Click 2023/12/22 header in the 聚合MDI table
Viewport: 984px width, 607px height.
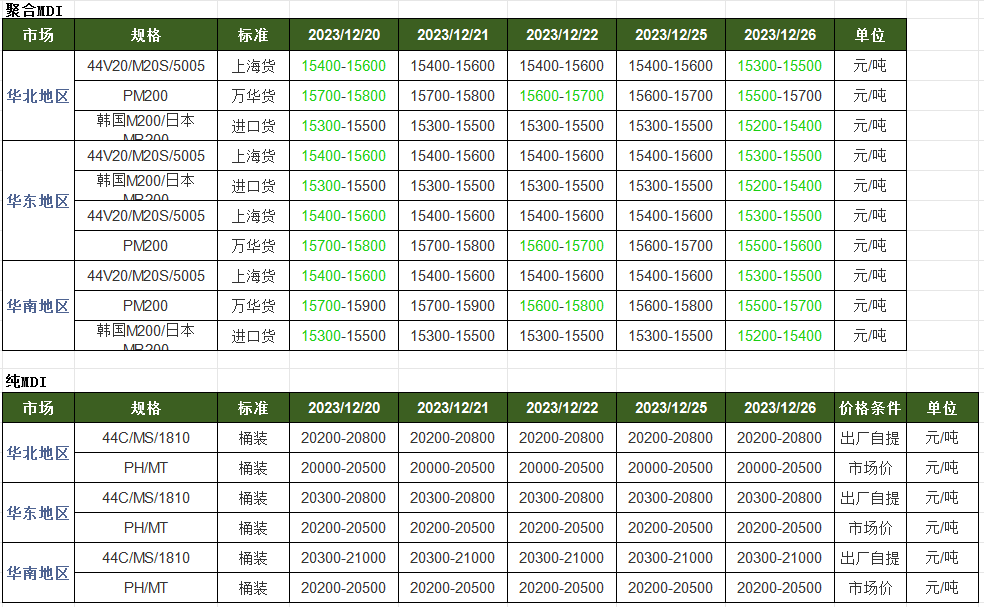(562, 35)
